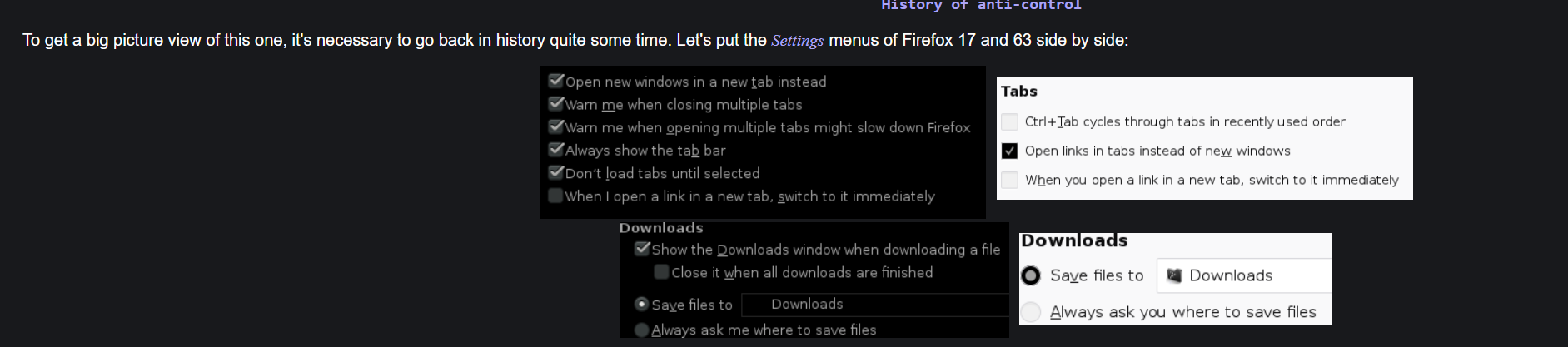Viewport: 1568px width, 347px height.
Task: Click the 'History of anti-control' heading
Action: click(x=981, y=6)
